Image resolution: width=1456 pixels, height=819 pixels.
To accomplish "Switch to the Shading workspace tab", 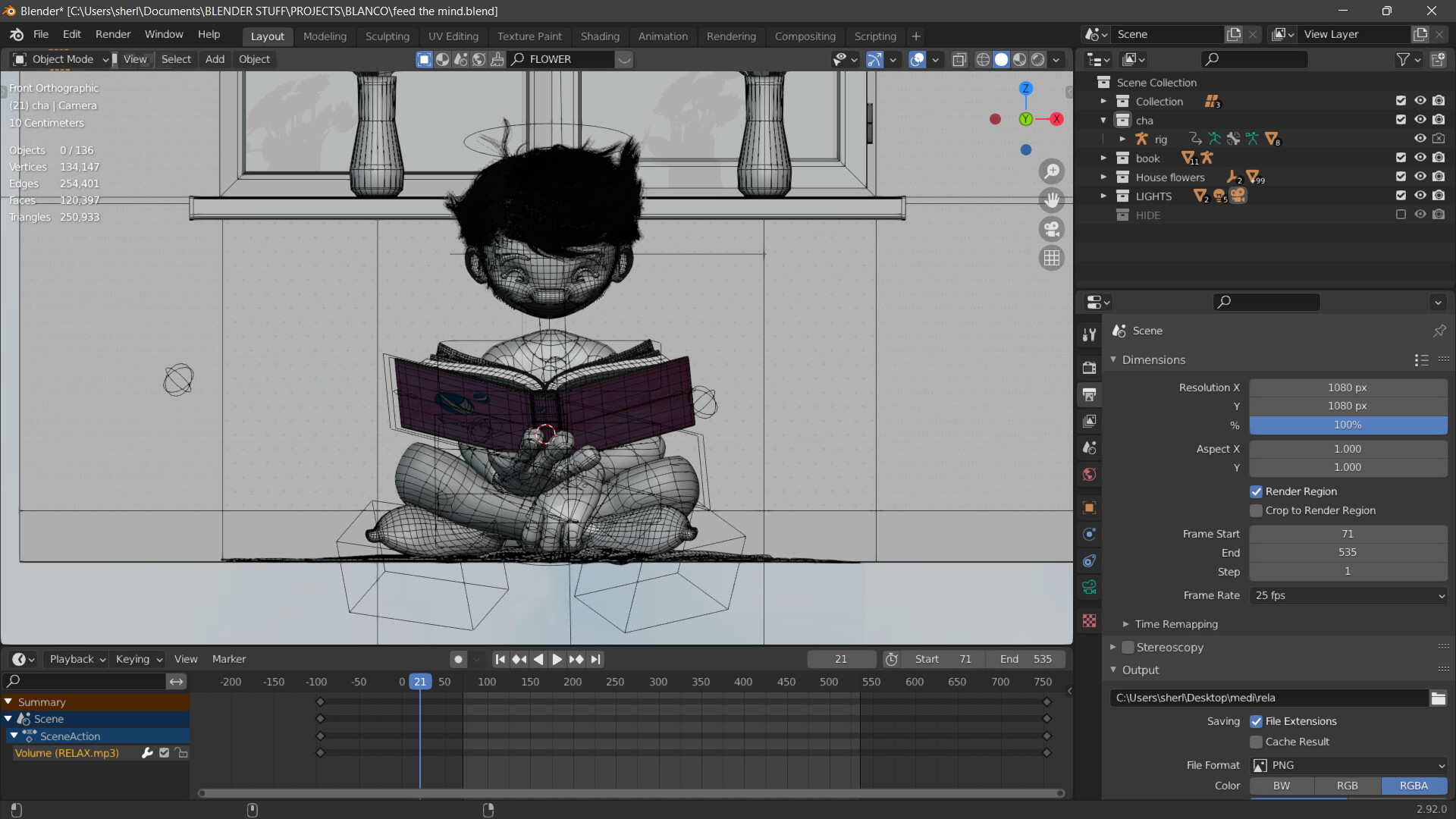I will pyautogui.click(x=599, y=36).
